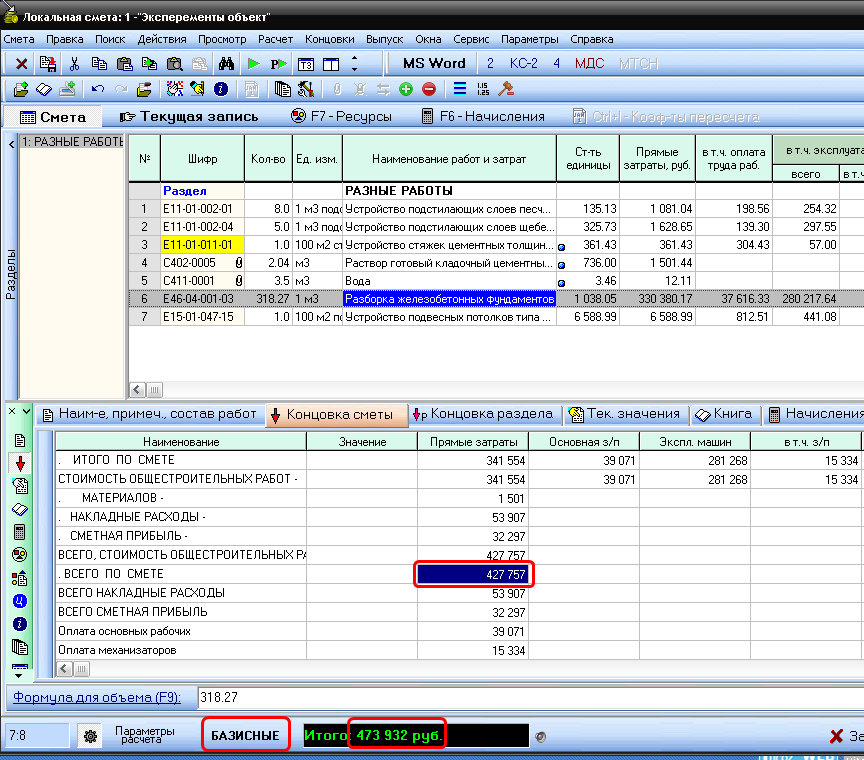
Task: Click red arrow icon in left sidebar
Action: click(19, 463)
